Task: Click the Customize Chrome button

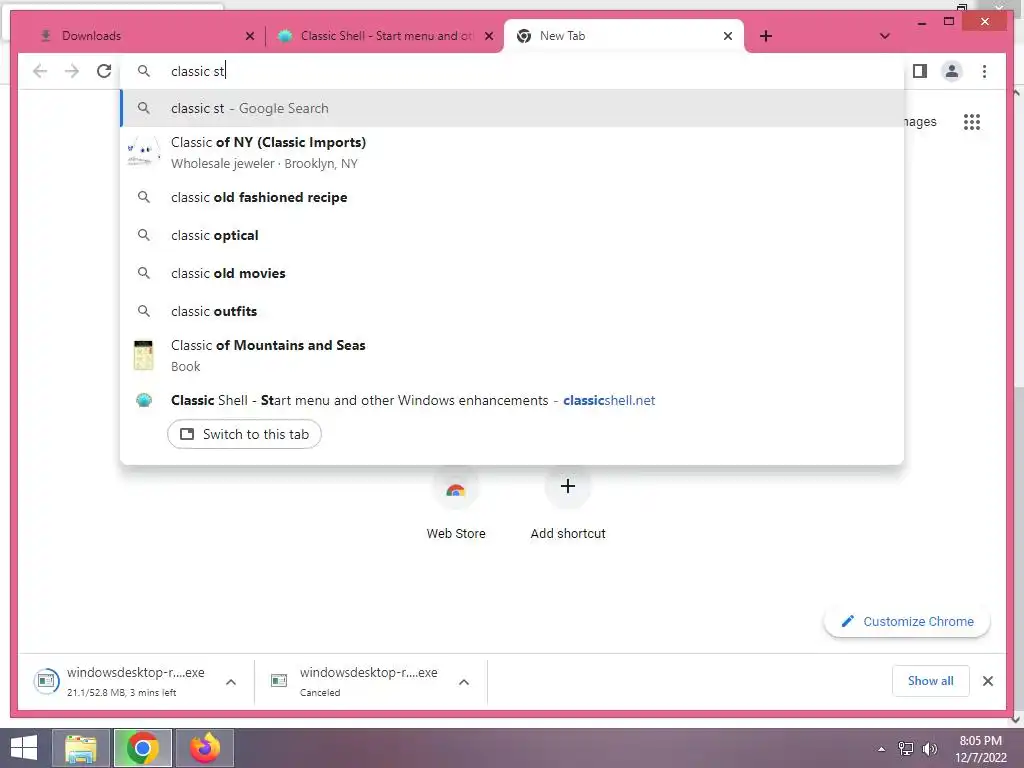Action: 907,621
